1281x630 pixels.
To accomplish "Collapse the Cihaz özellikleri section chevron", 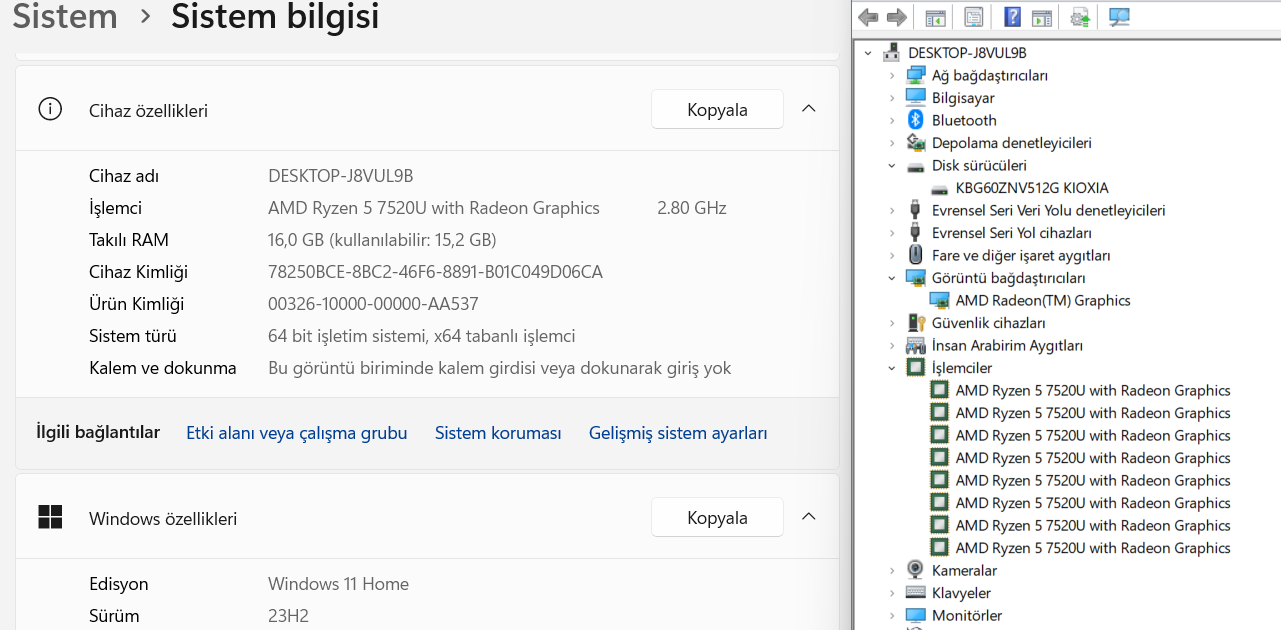I will pos(809,109).
